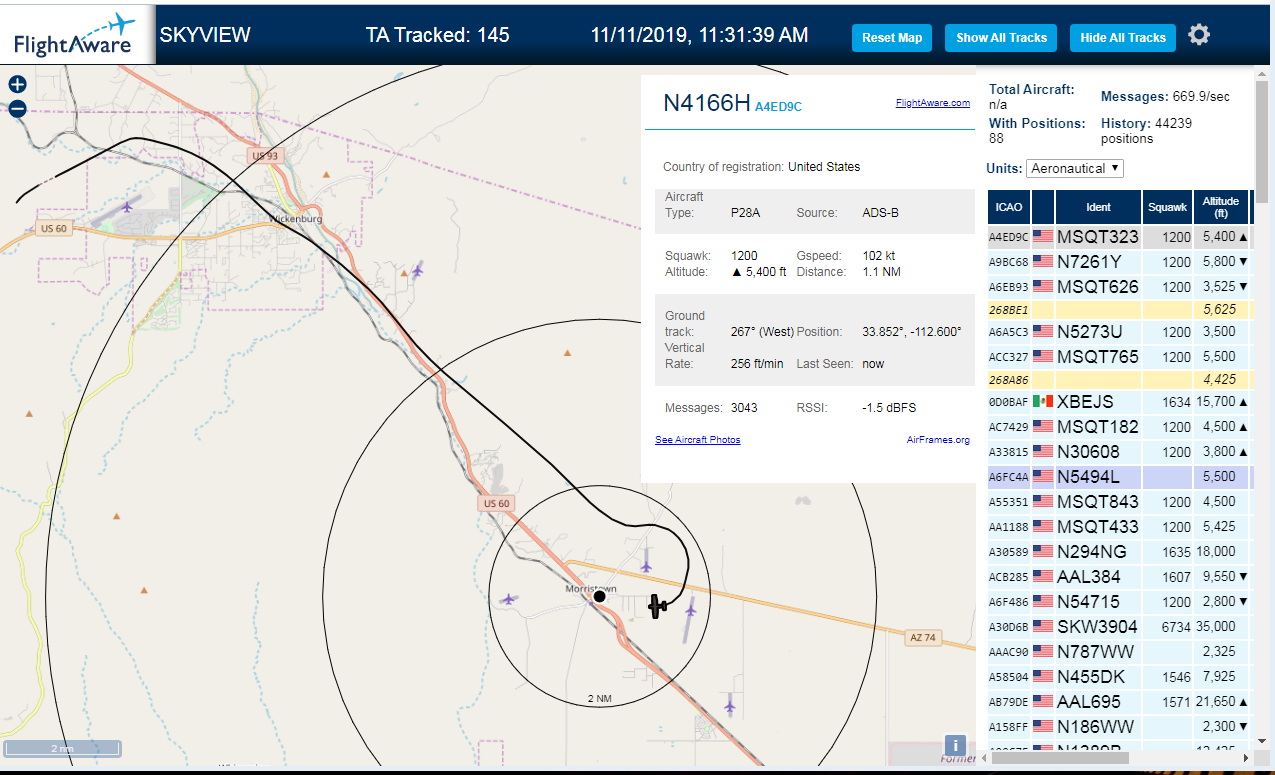Open the Units Aeronautical dropdown
This screenshot has height=775, width=1275.
(x=1075, y=168)
